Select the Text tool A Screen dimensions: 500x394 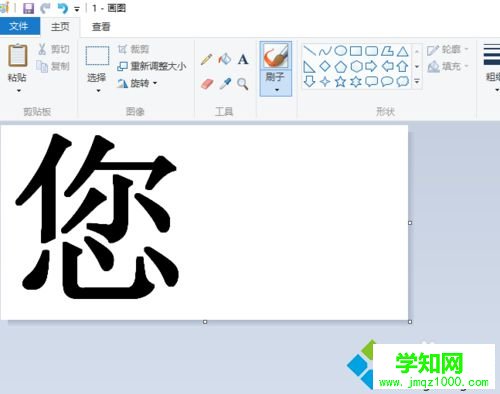click(243, 59)
